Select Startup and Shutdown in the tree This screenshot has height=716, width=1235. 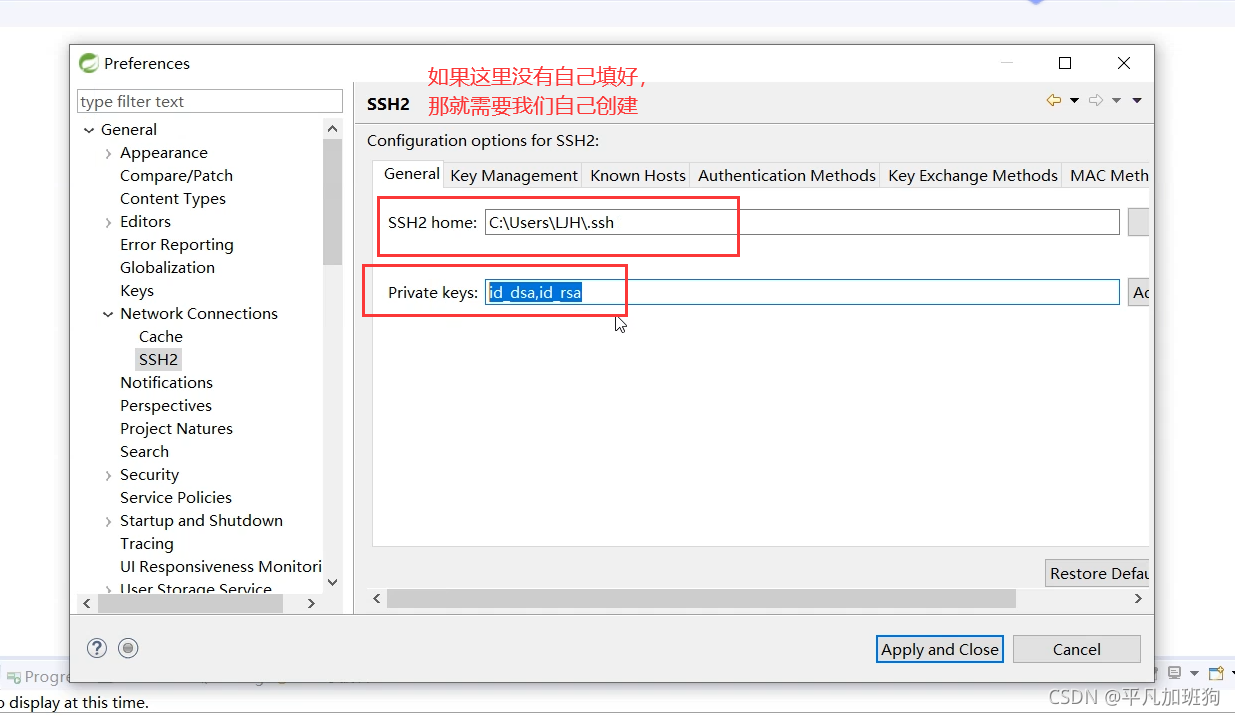coord(201,521)
